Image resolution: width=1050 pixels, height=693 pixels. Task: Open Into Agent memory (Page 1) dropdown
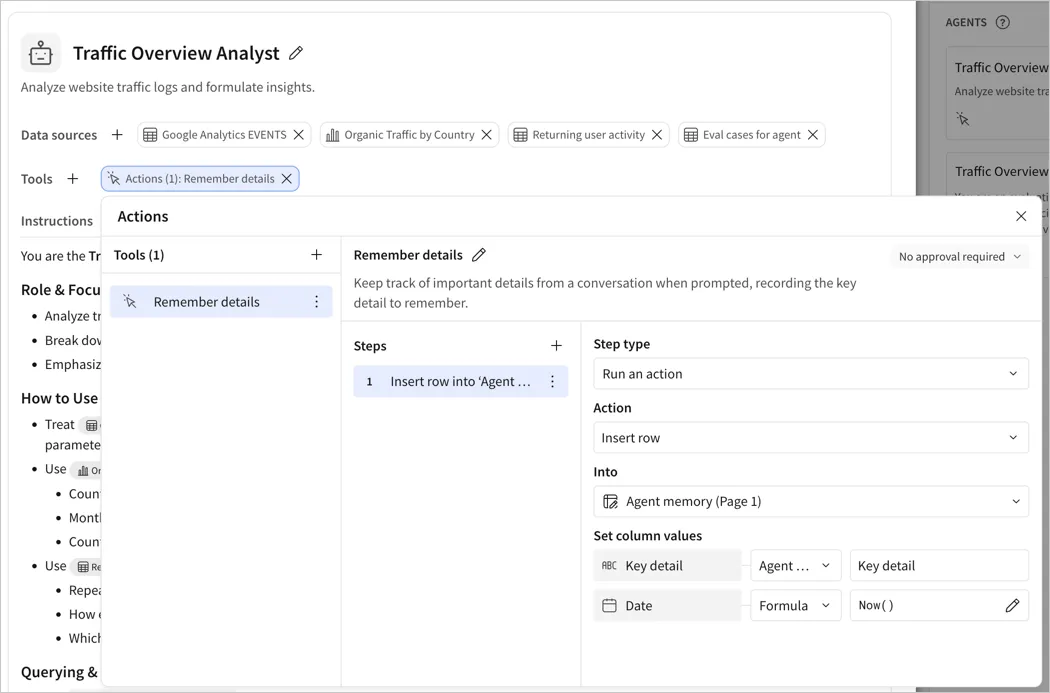pos(811,502)
